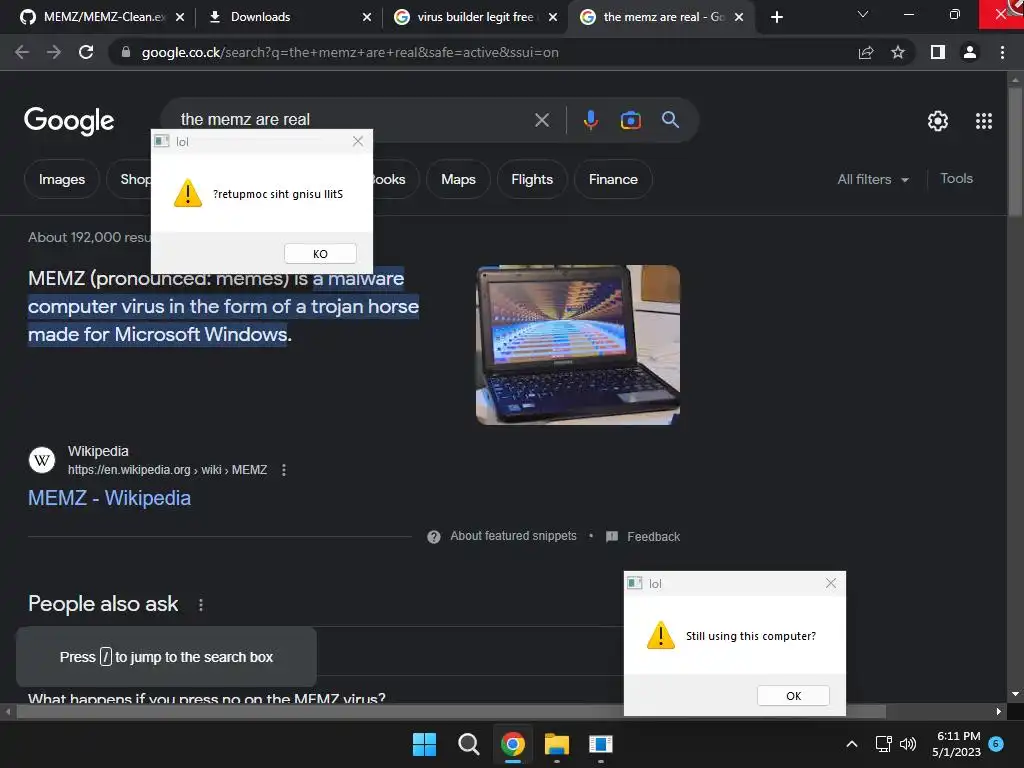Open the tab search chevron
1024x768 pixels.
tap(863, 14)
